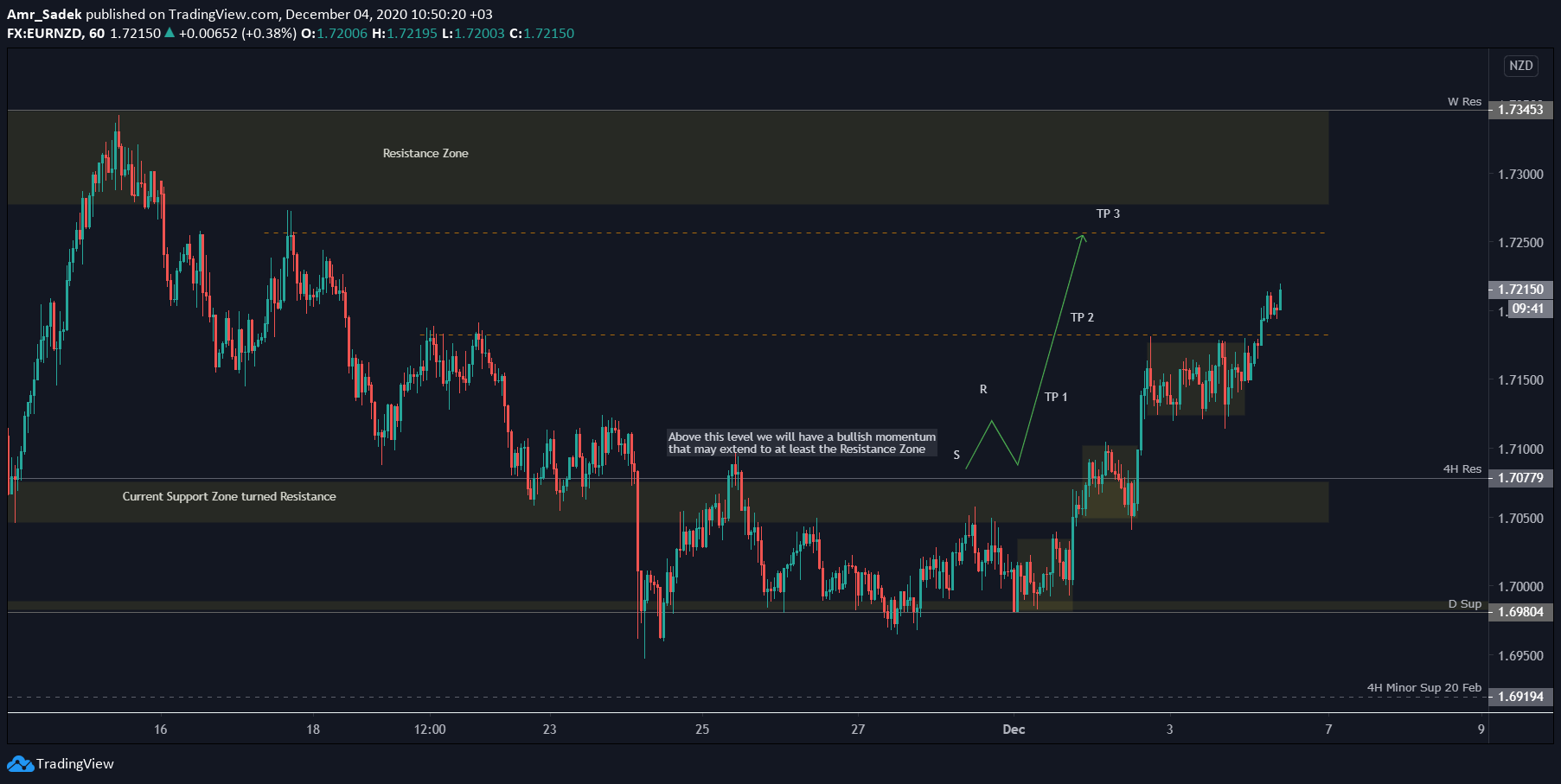Click the 'R' pattern label
Image resolution: width=1561 pixels, height=784 pixels.
coord(983,390)
